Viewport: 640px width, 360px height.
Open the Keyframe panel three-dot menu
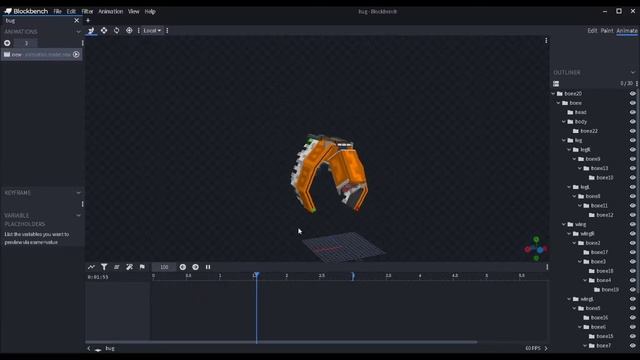point(82,204)
